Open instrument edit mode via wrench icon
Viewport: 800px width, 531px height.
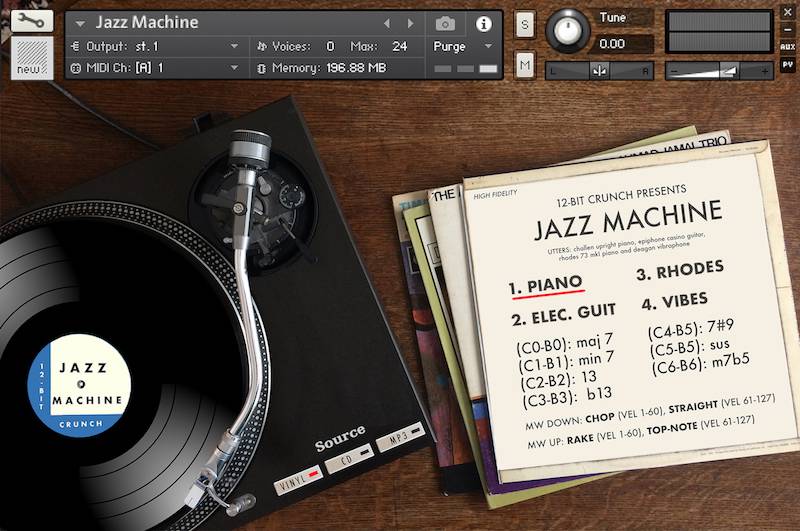[31, 22]
